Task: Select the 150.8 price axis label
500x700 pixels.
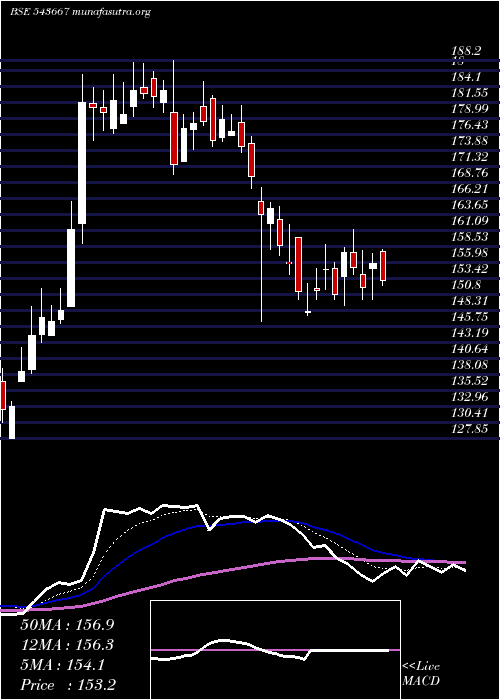Action: (466, 285)
